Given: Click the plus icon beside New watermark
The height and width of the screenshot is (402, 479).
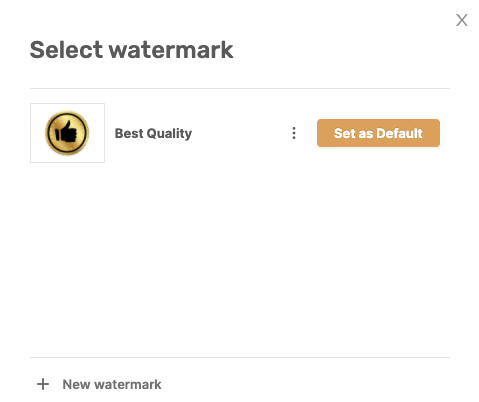Looking at the screenshot, I should click(x=43, y=384).
